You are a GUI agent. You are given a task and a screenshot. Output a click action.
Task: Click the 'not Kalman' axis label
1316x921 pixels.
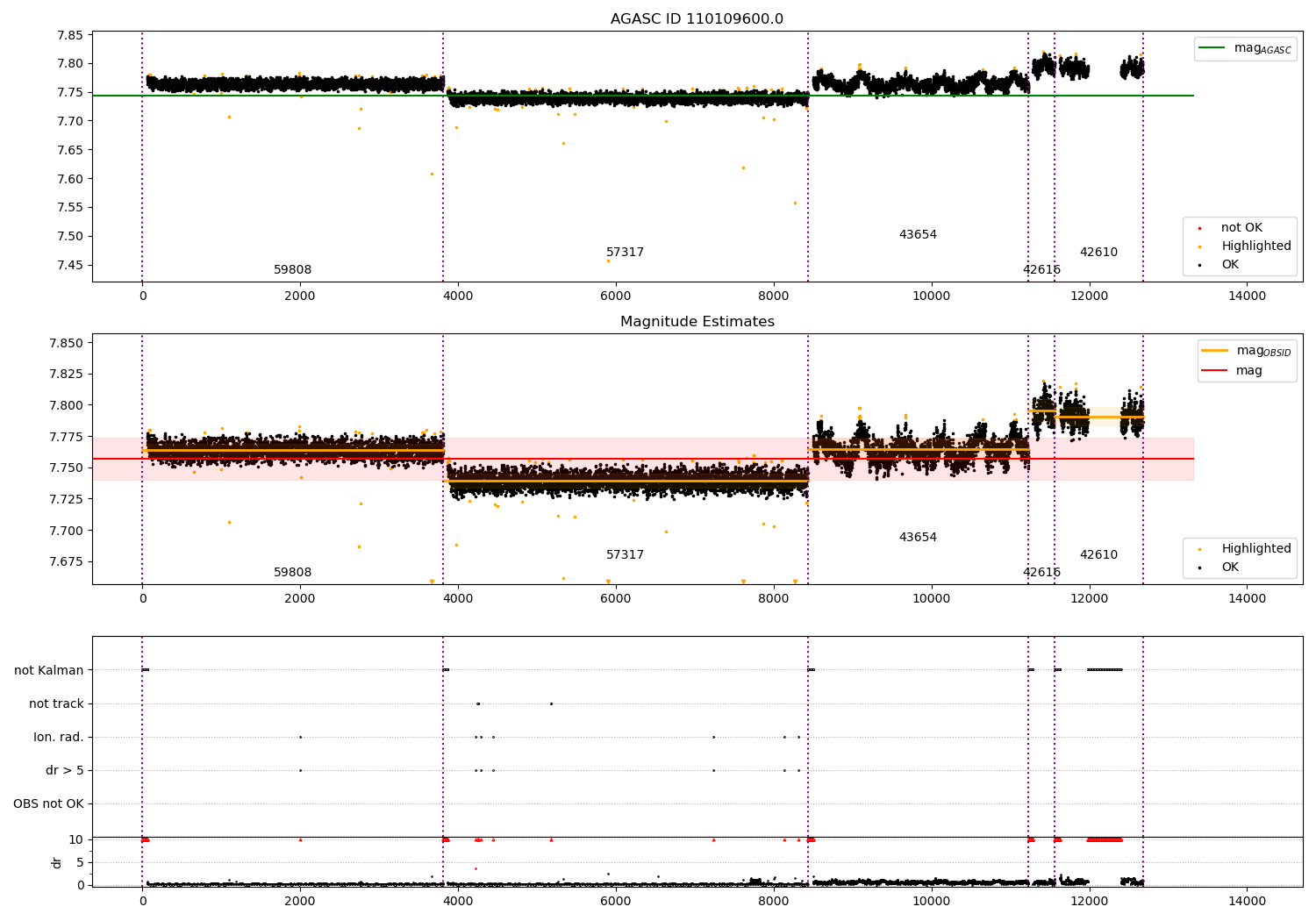click(49, 670)
